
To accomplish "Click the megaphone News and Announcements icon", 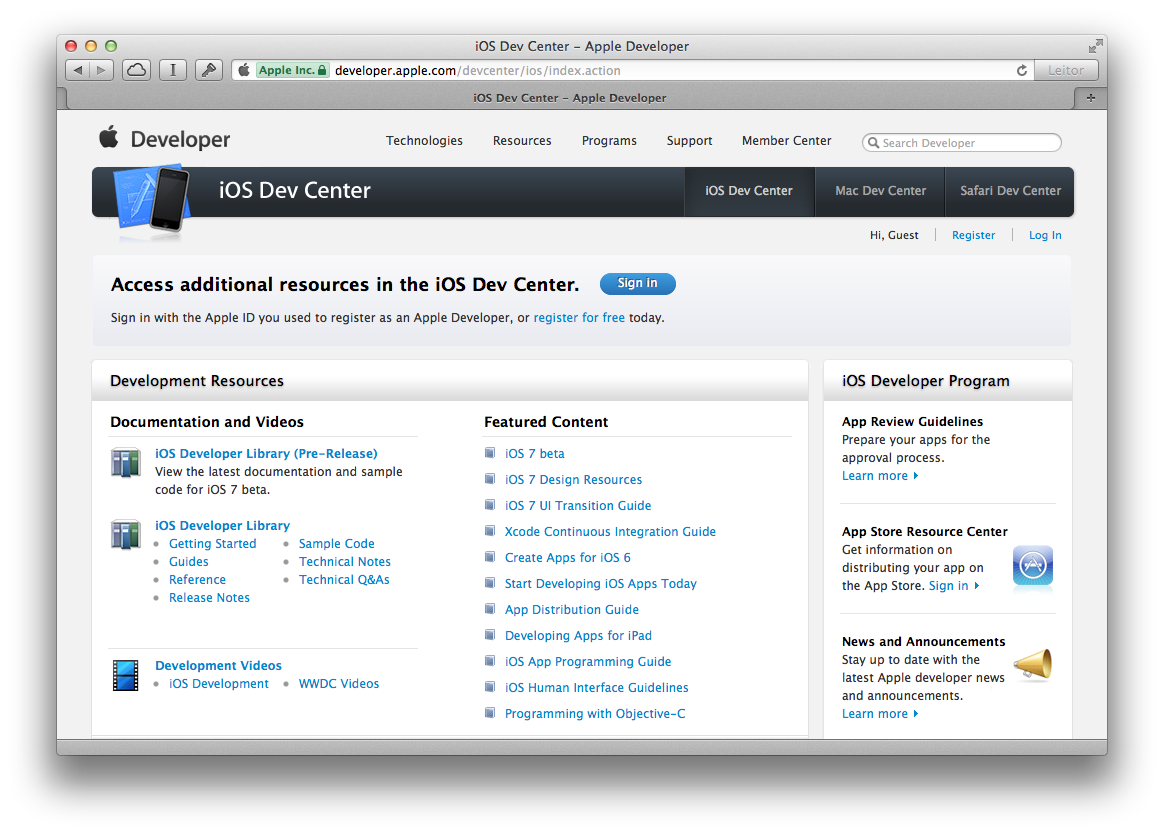I will point(1033,664).
